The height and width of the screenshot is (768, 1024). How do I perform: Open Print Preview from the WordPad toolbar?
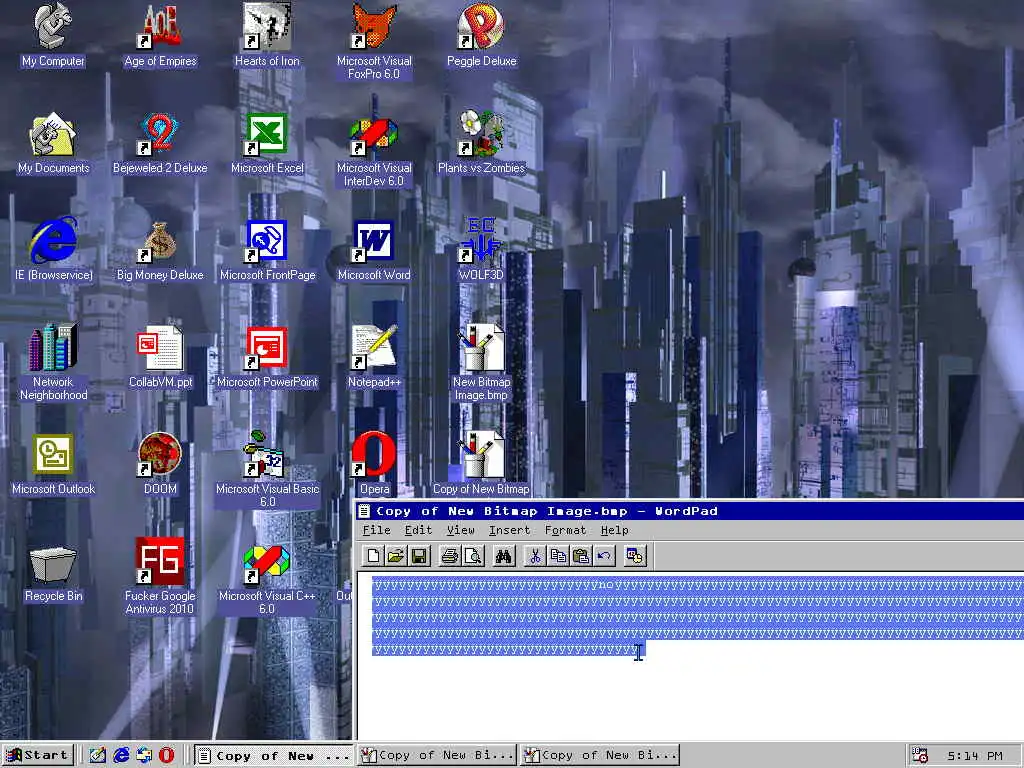(x=473, y=556)
